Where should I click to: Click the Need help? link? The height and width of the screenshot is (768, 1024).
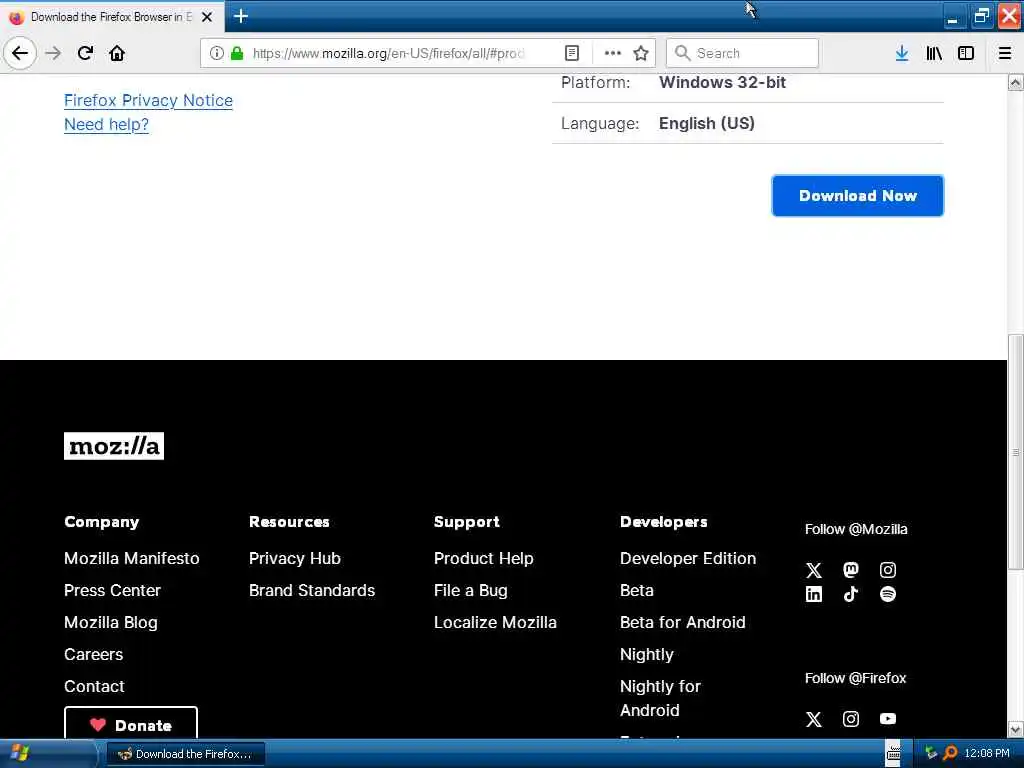(106, 124)
